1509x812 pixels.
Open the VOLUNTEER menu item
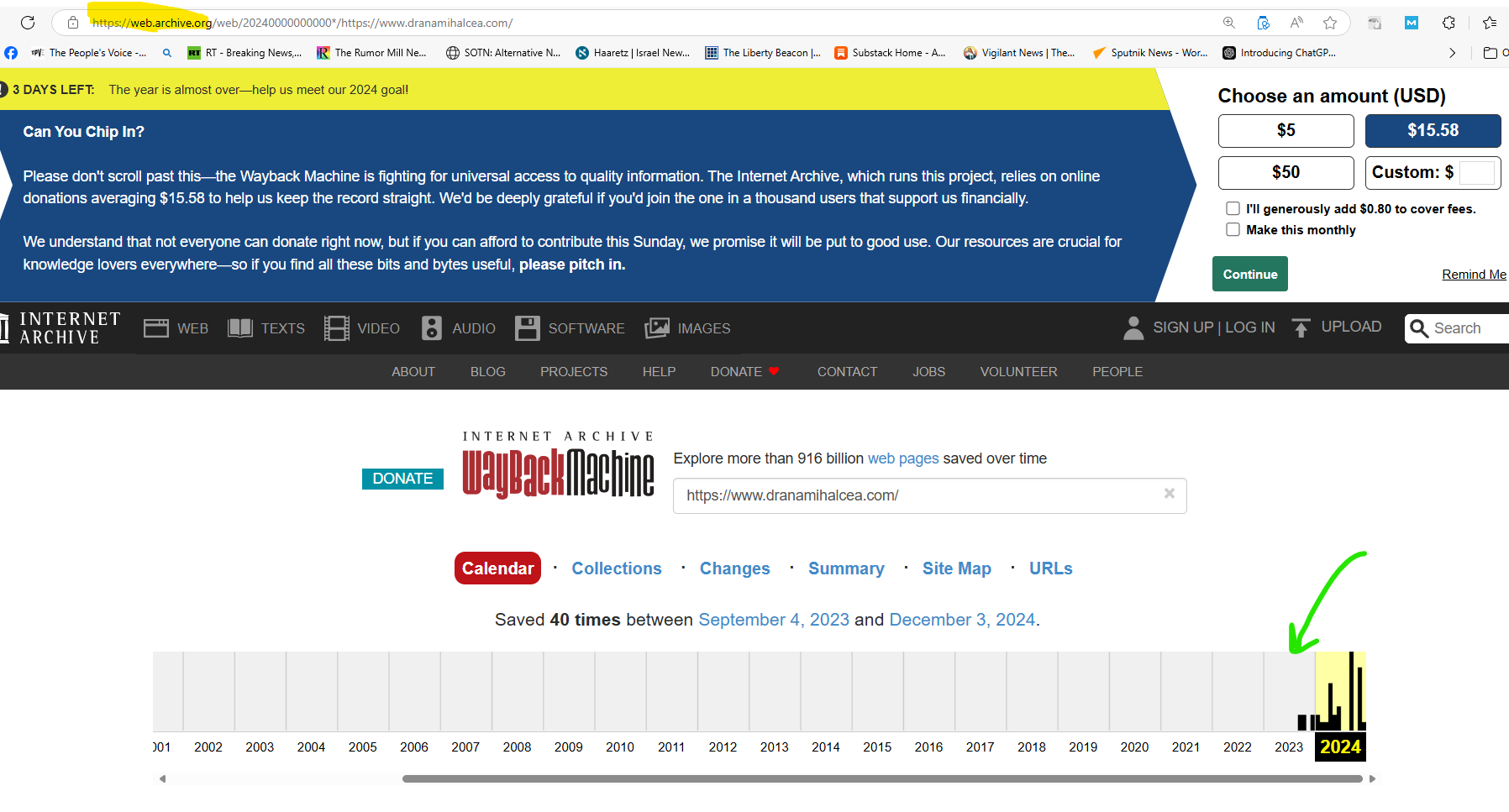pyautogui.click(x=1019, y=372)
